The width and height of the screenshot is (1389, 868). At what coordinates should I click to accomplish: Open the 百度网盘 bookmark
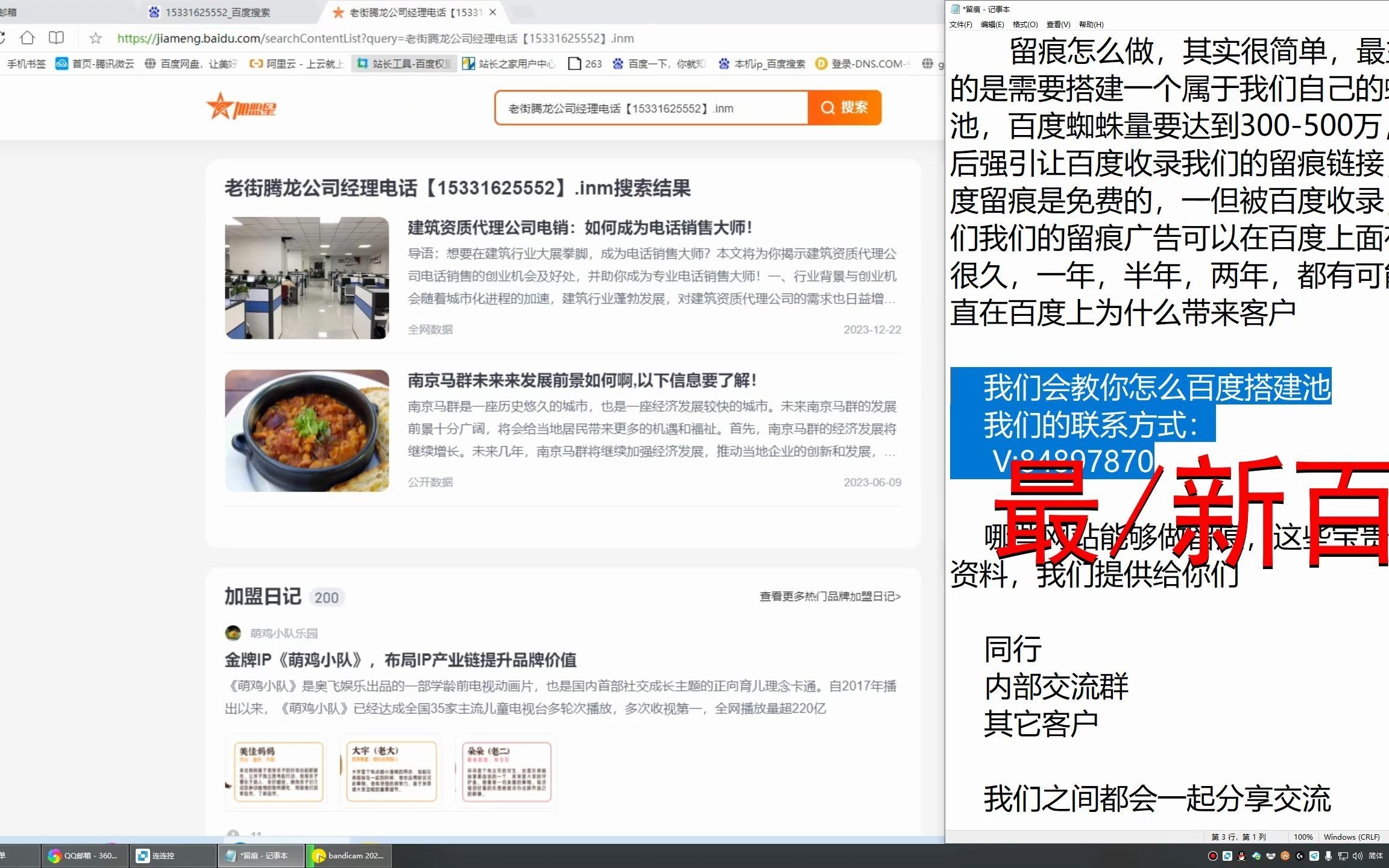pos(191,63)
